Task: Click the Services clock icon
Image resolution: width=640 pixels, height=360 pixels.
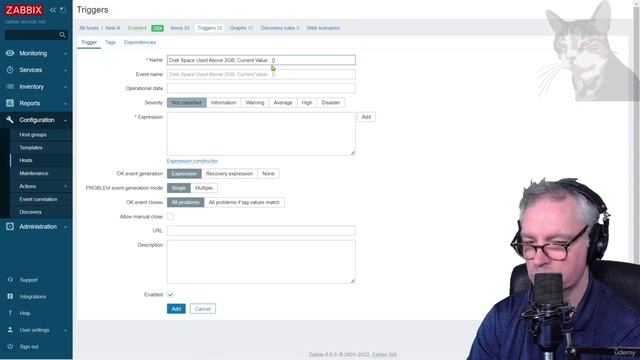Action: [x=10, y=70]
